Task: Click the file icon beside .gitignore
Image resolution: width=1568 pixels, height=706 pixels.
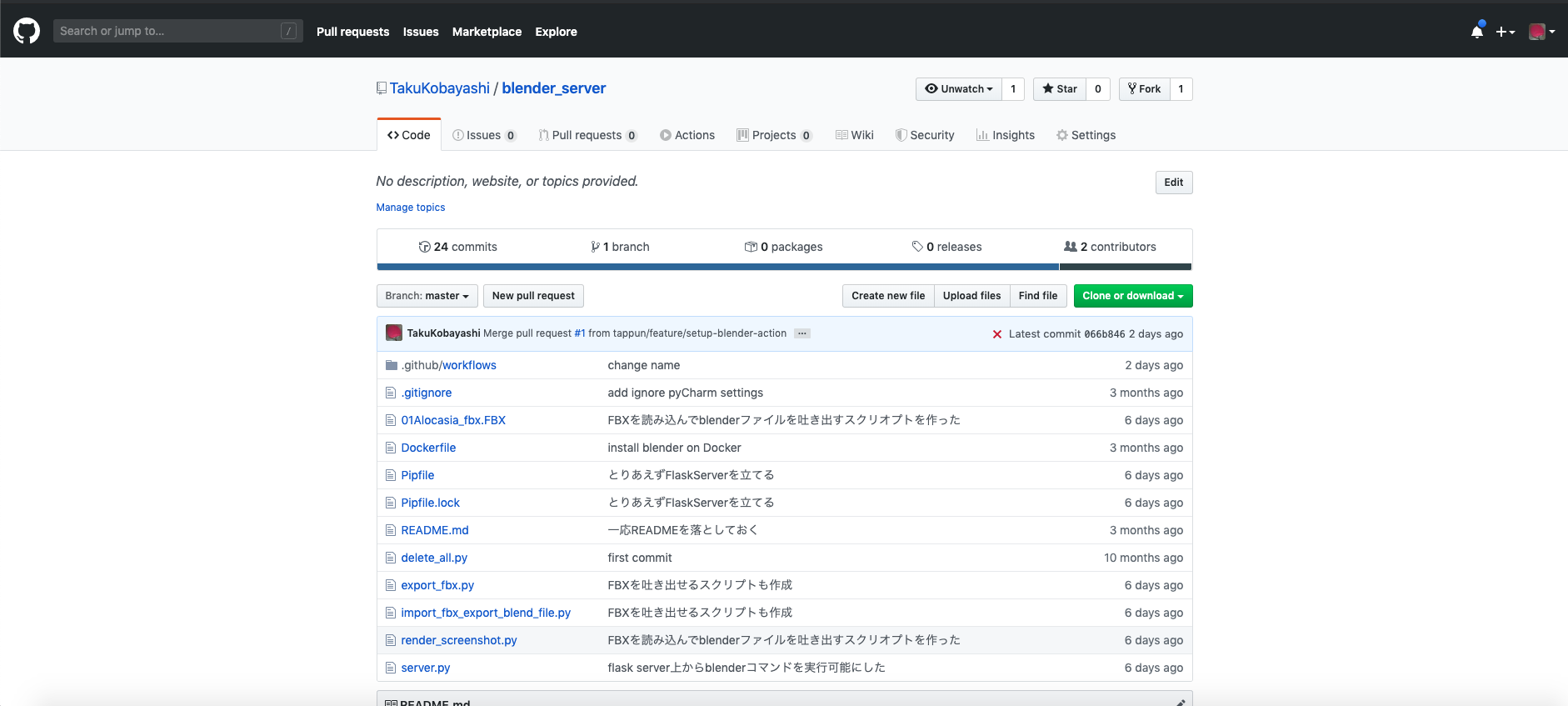Action: coord(391,393)
